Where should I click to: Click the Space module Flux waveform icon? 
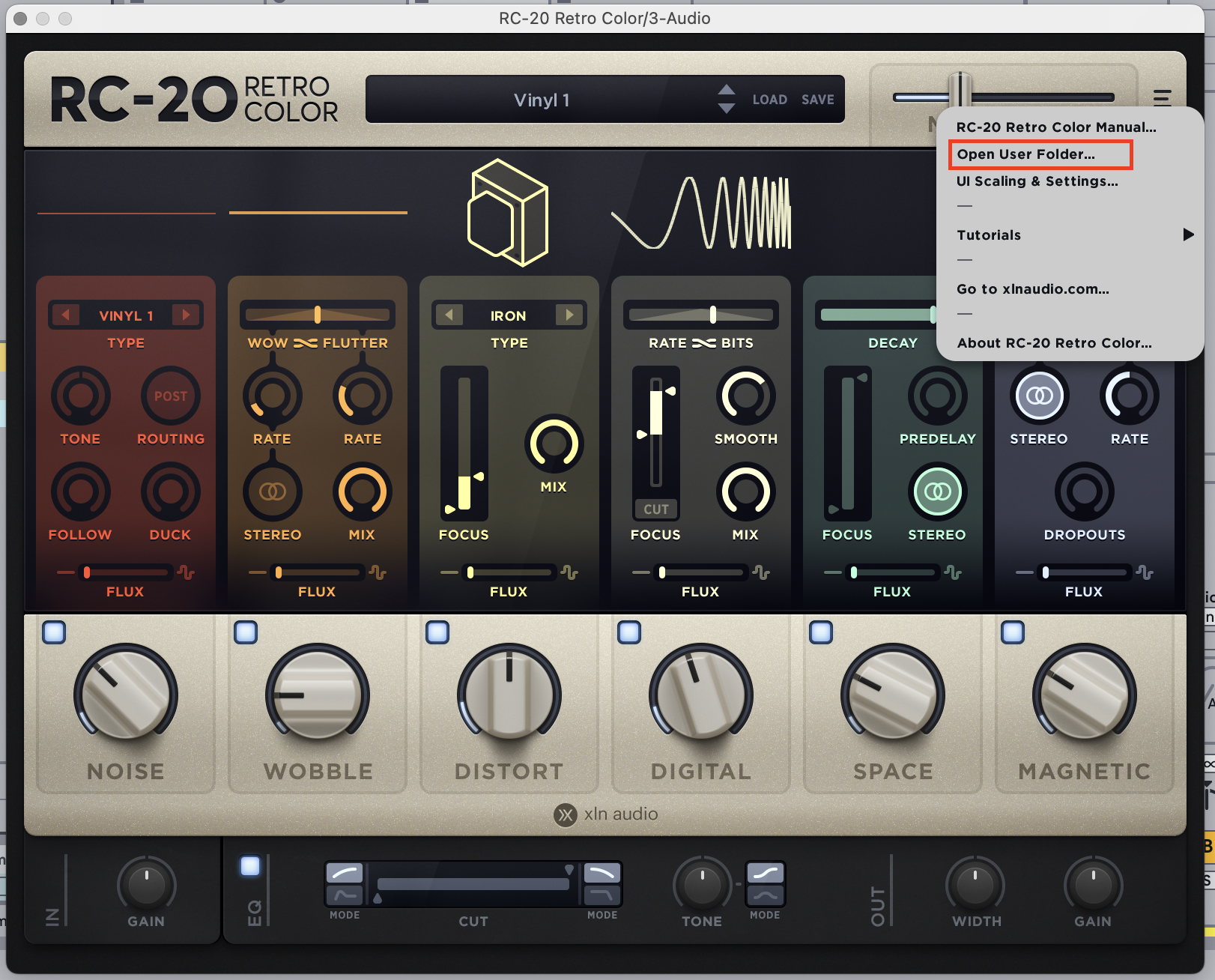click(954, 572)
